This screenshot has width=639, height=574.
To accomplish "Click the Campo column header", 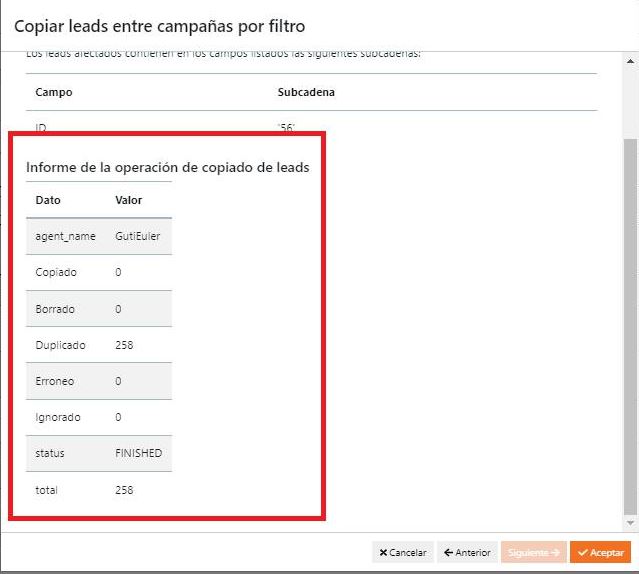I will coord(54,92).
